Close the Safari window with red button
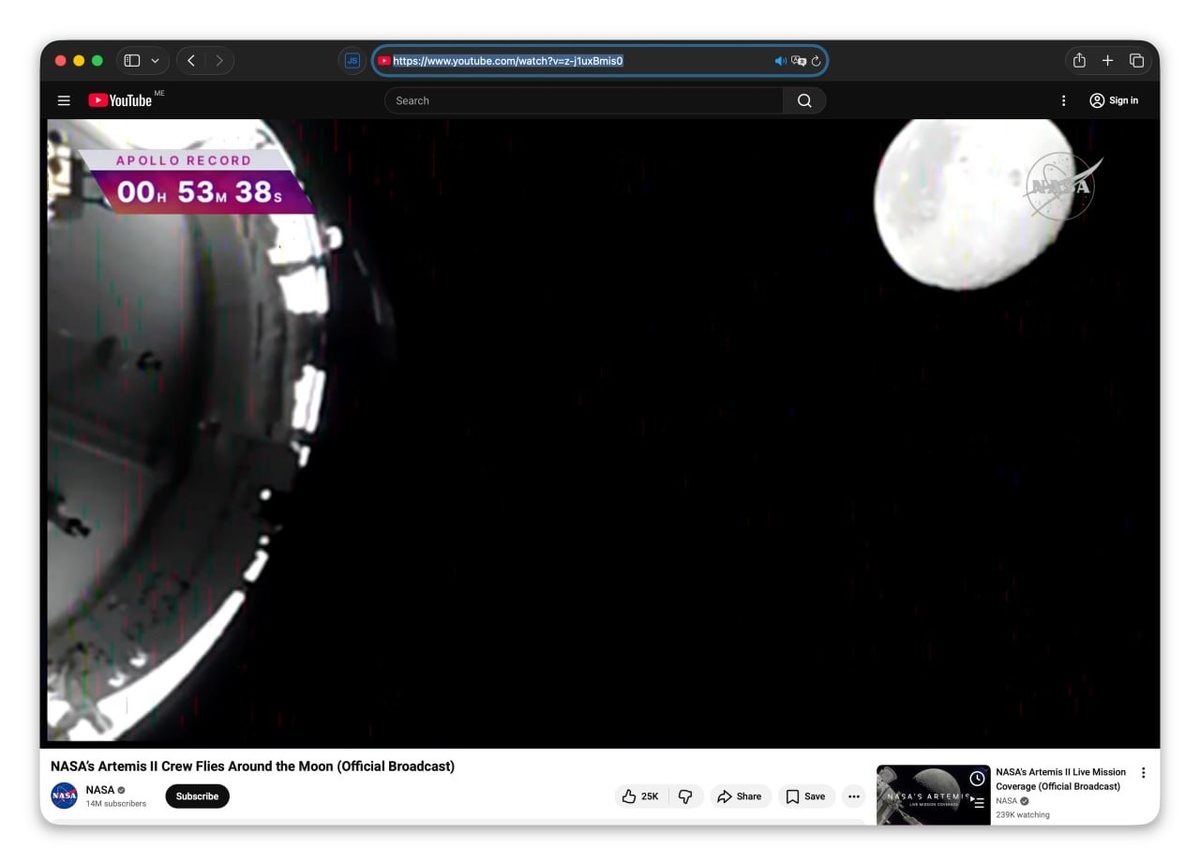 [x=60, y=60]
